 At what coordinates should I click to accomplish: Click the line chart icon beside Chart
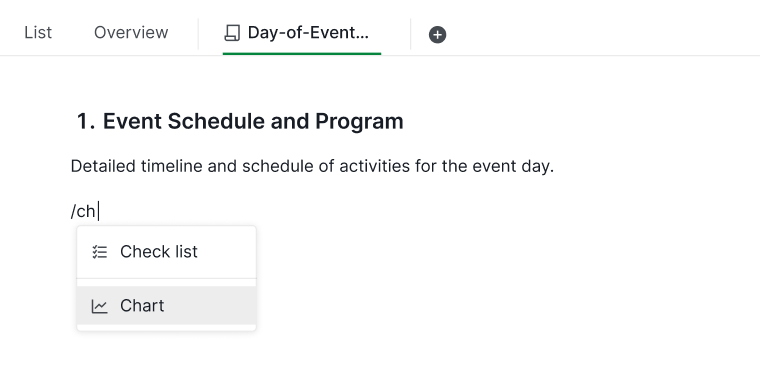point(99,306)
